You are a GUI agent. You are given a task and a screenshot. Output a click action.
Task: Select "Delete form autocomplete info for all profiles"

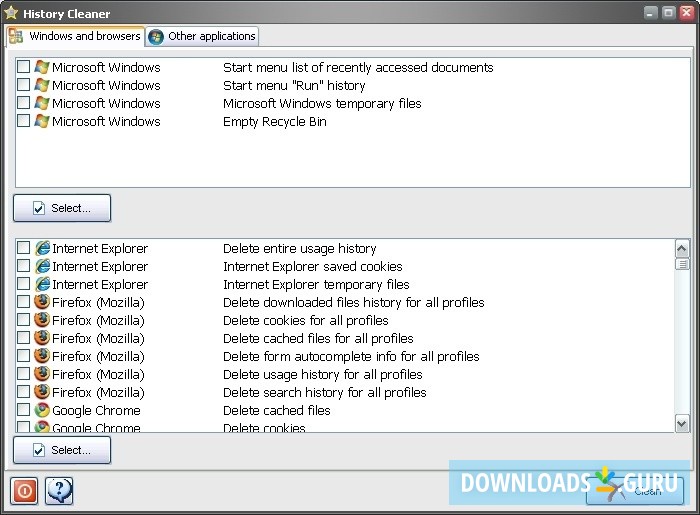(351, 356)
